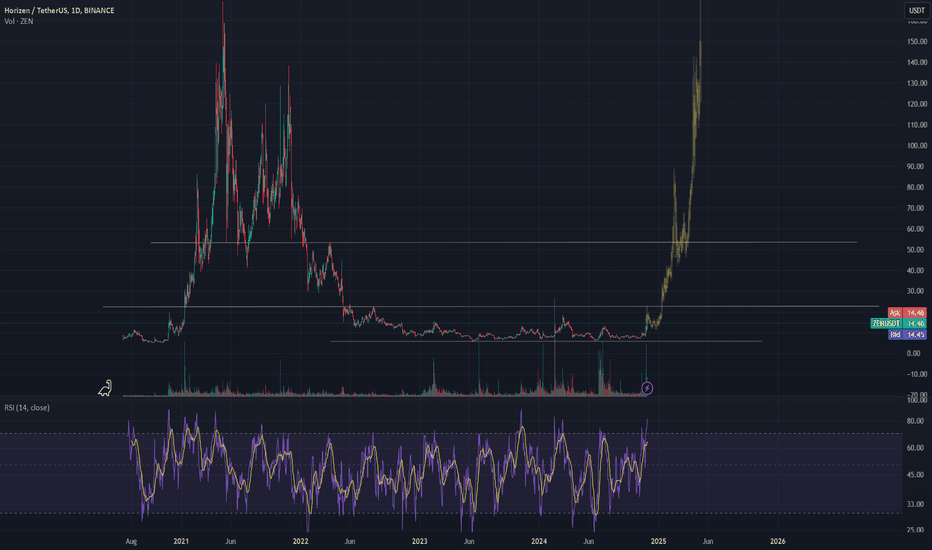Select the horizontal line just above 20.00
Screen dimensions: 932x550
click(491, 306)
